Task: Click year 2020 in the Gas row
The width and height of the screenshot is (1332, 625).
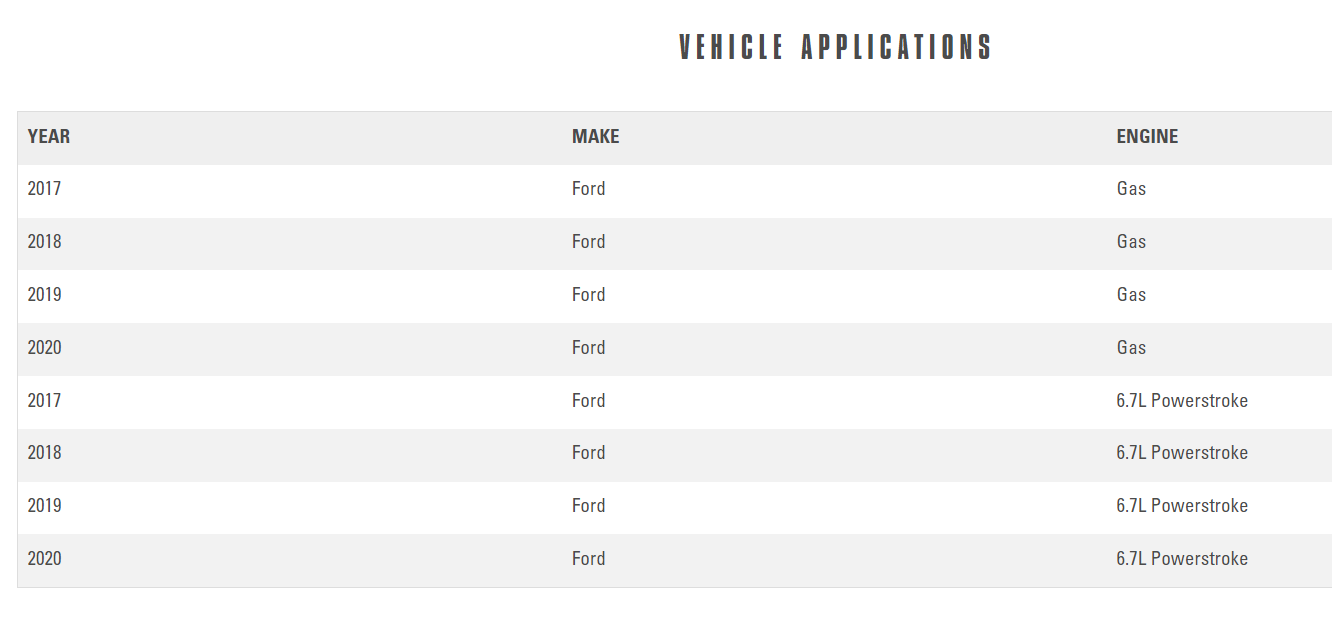Action: (44, 348)
